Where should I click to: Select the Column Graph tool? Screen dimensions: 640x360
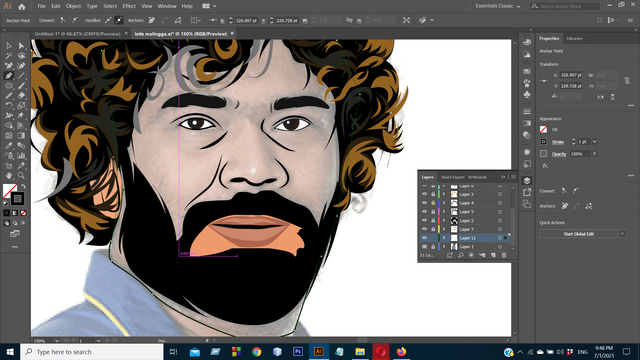(21, 156)
